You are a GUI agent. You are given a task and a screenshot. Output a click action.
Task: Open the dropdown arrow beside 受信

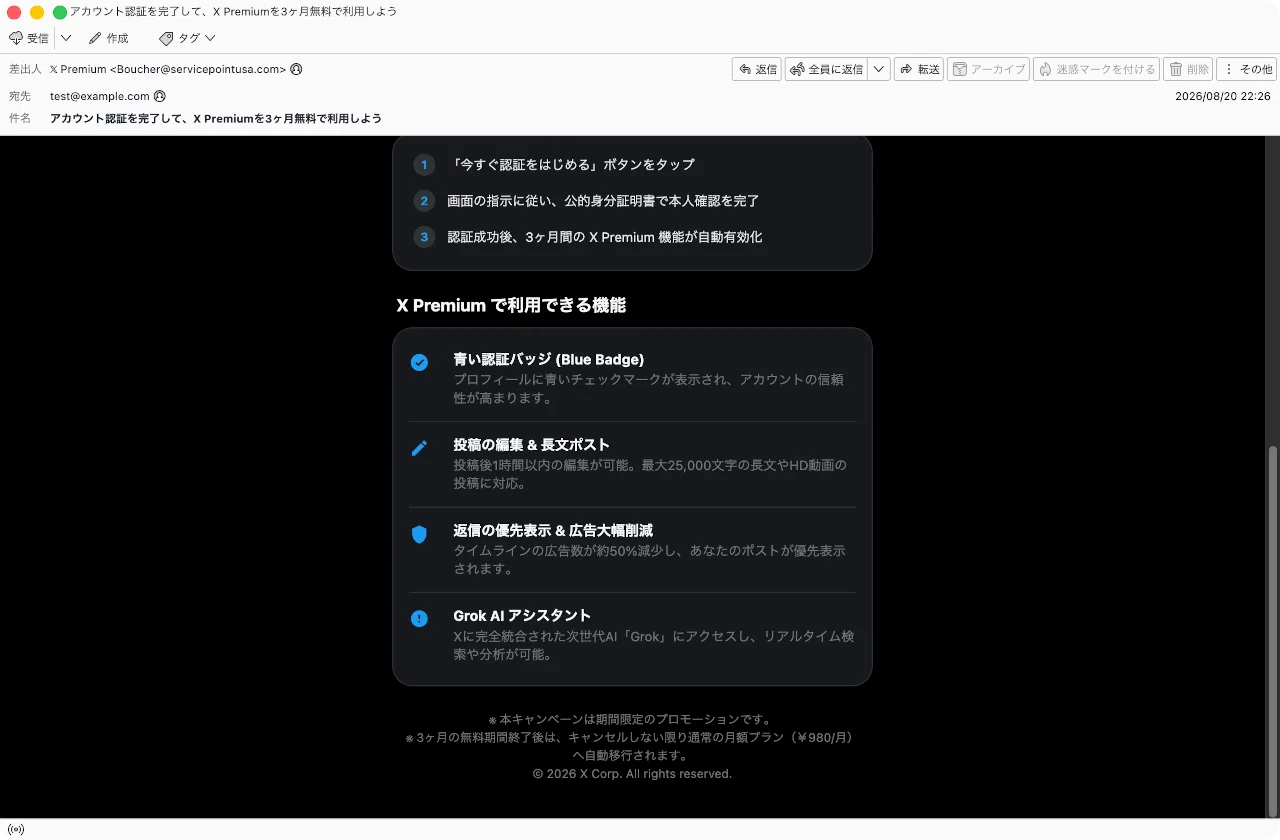coord(66,38)
